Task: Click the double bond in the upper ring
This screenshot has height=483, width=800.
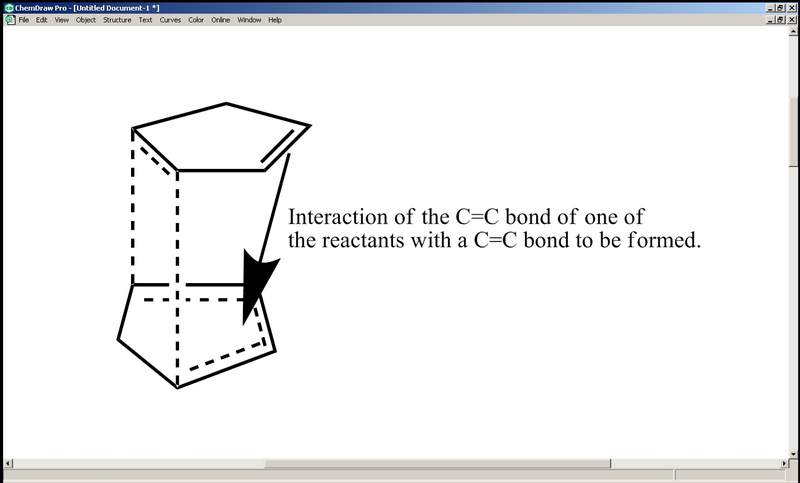Action: click(x=284, y=148)
